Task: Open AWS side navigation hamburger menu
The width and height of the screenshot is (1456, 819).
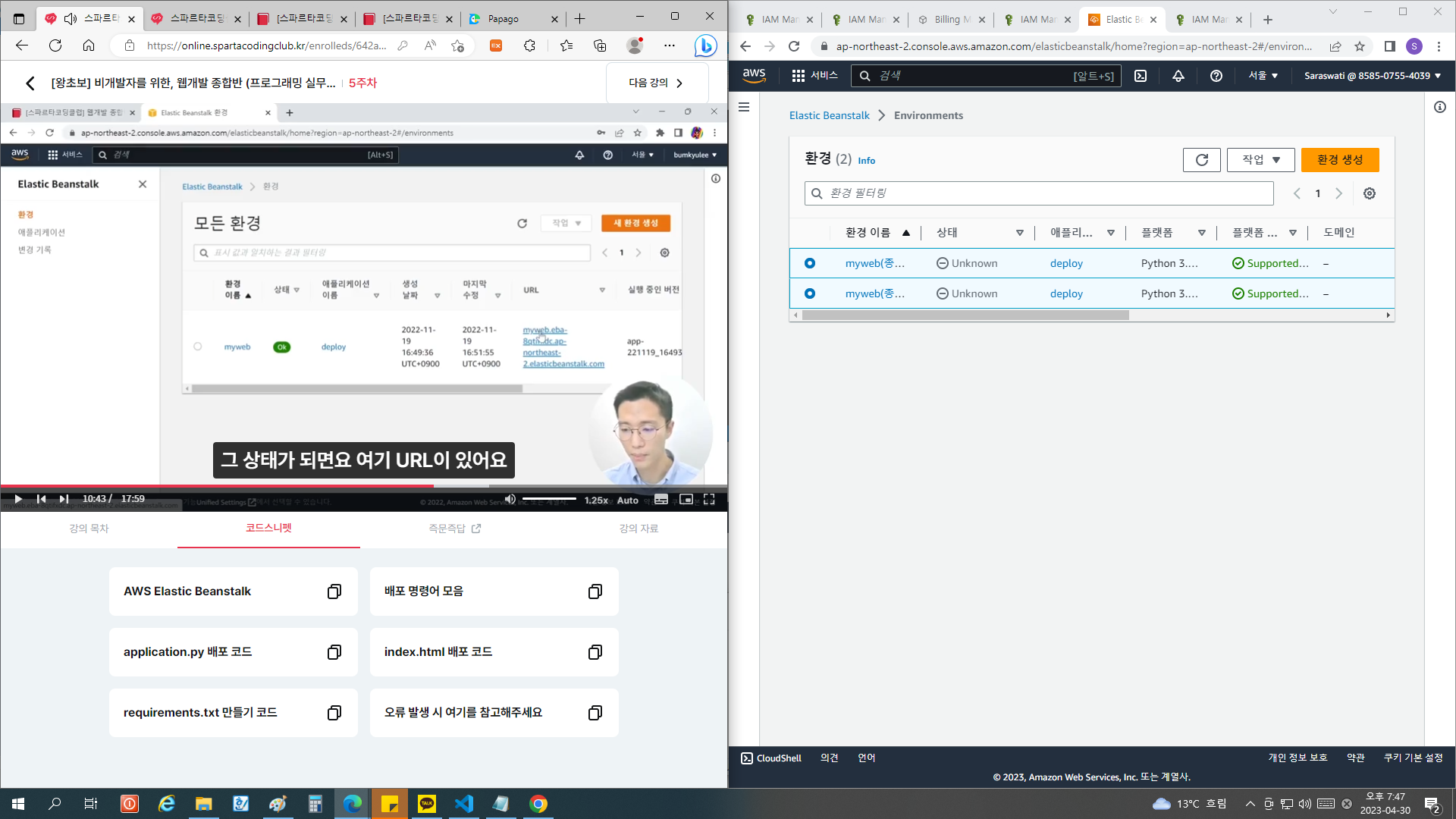Action: (x=744, y=107)
